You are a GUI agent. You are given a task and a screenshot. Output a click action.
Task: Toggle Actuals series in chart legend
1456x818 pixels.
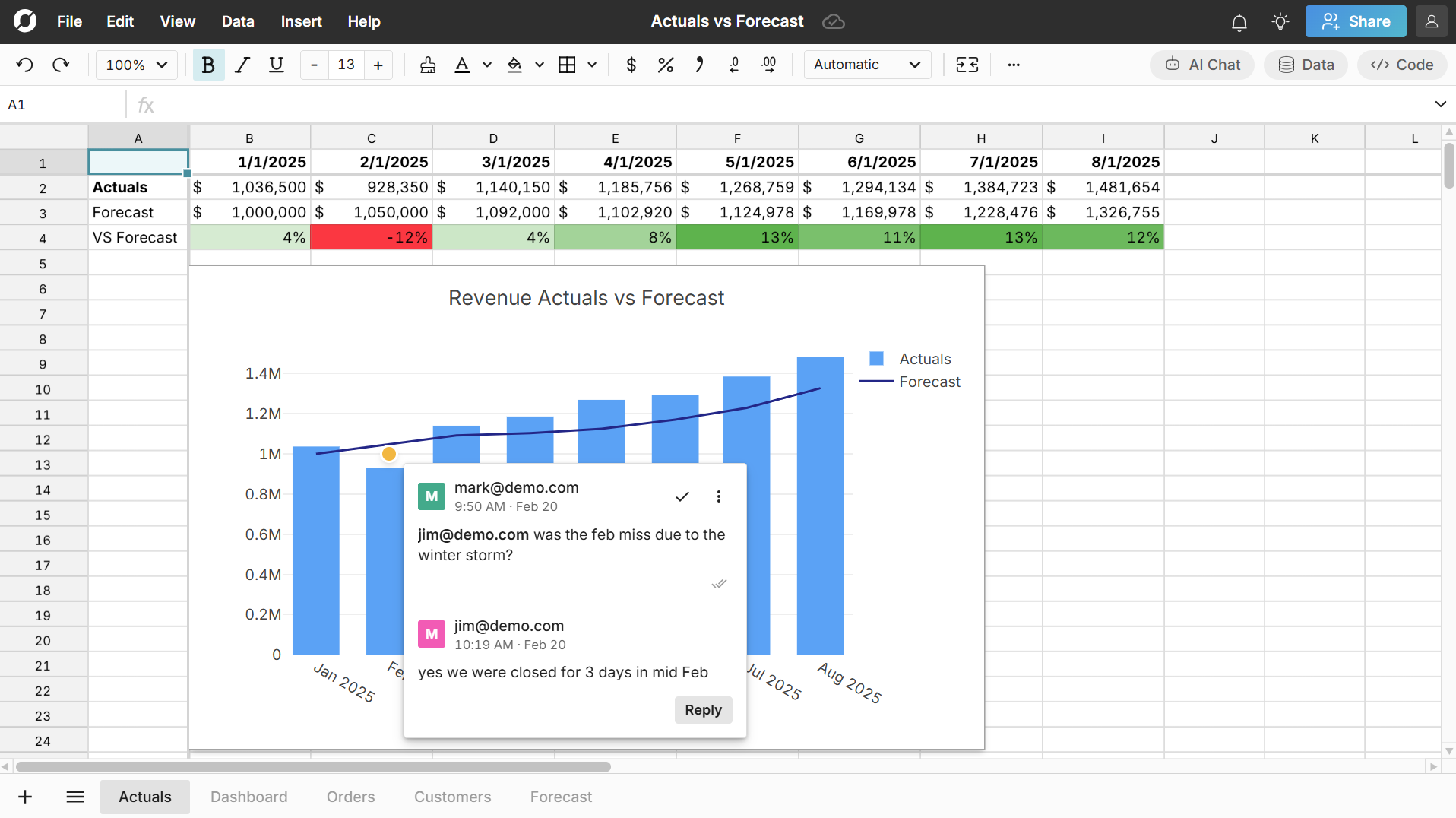click(x=910, y=359)
